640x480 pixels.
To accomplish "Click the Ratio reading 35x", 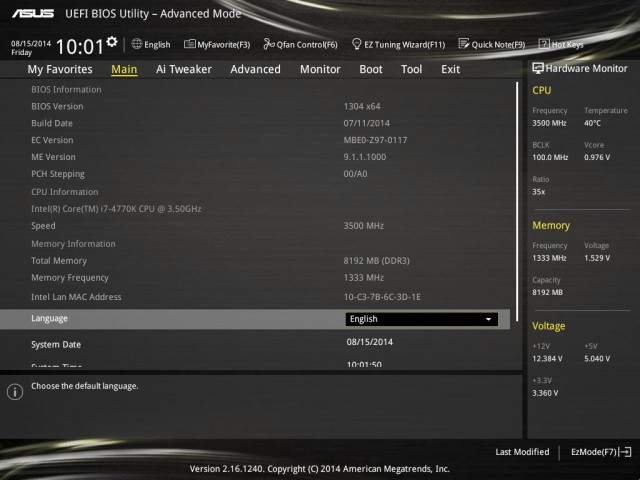I will (x=538, y=192).
